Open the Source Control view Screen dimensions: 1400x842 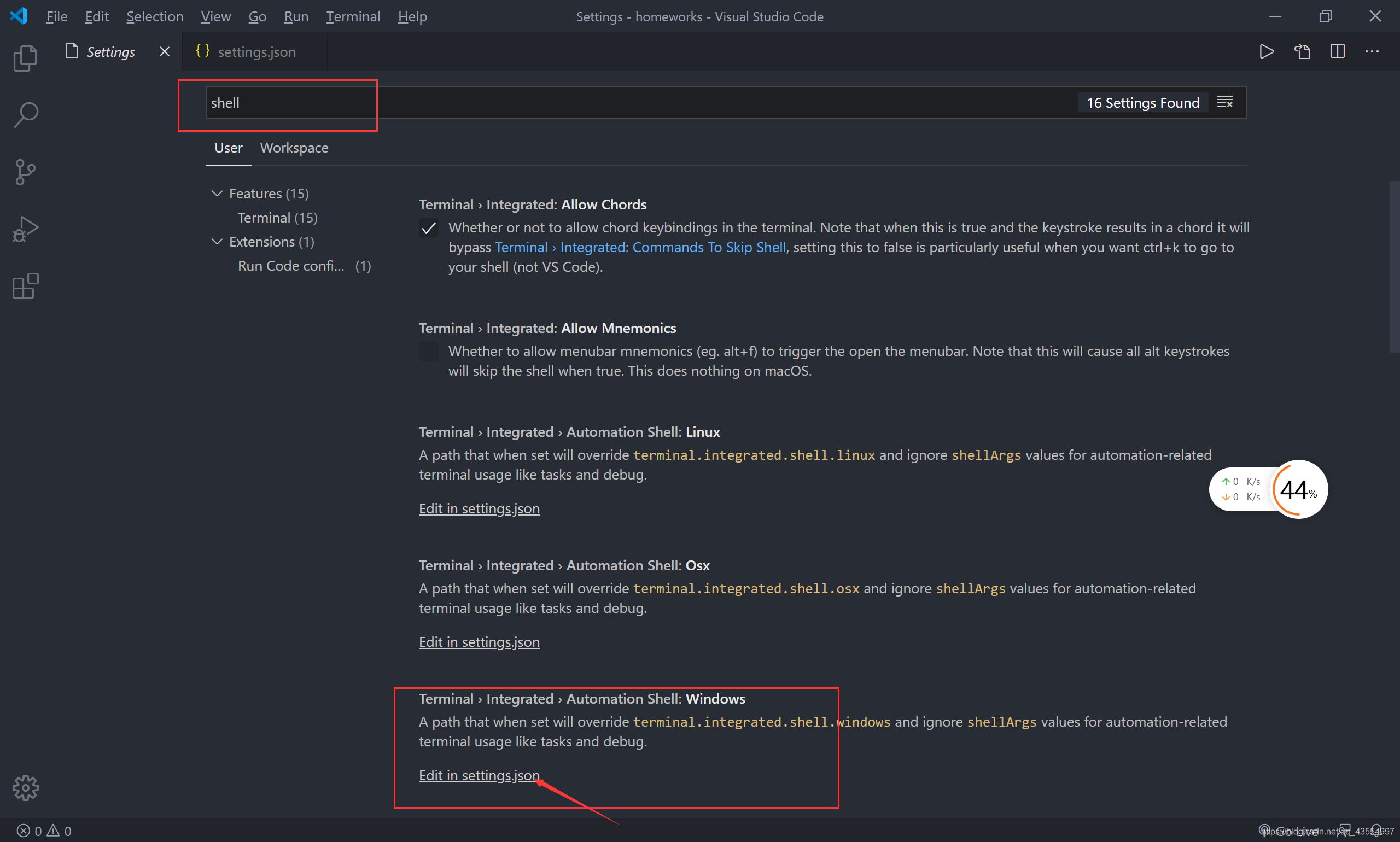pyautogui.click(x=26, y=172)
